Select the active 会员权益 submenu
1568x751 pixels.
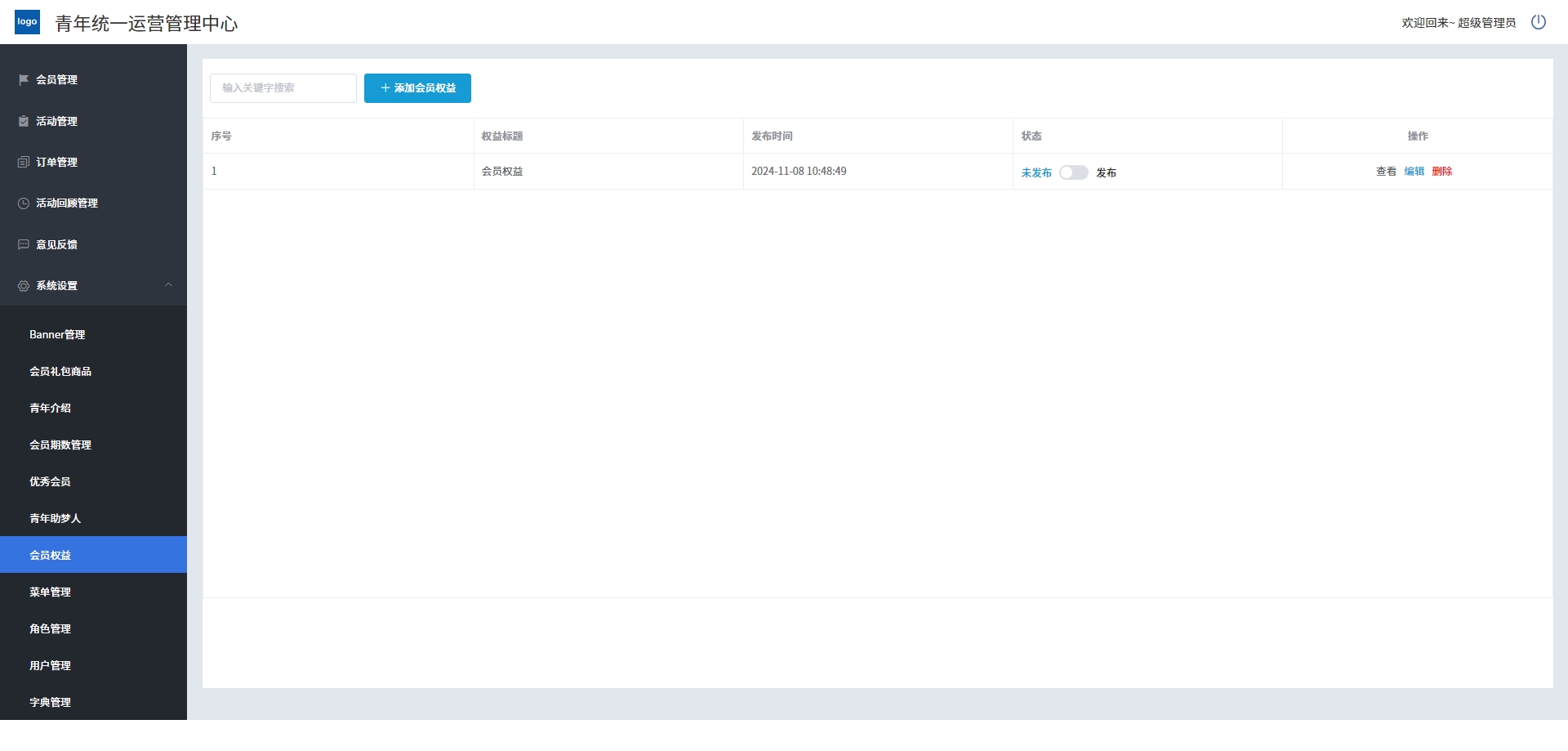93,555
